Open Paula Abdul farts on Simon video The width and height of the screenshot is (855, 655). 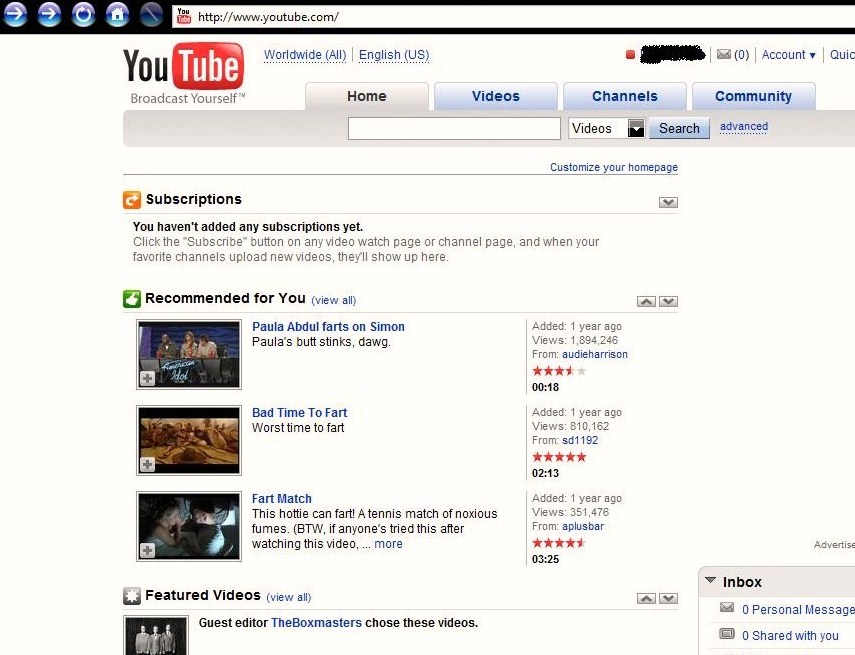click(x=328, y=327)
